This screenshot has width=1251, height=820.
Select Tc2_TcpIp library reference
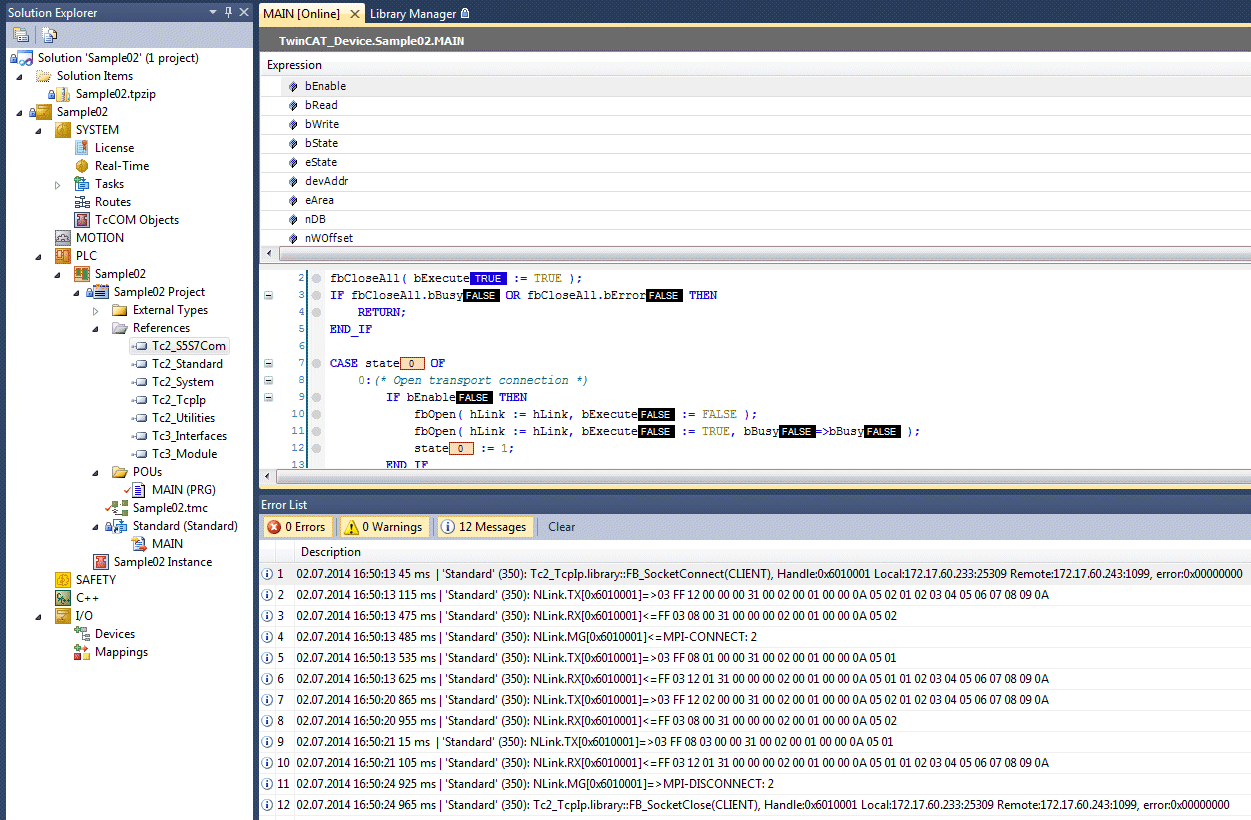179,400
